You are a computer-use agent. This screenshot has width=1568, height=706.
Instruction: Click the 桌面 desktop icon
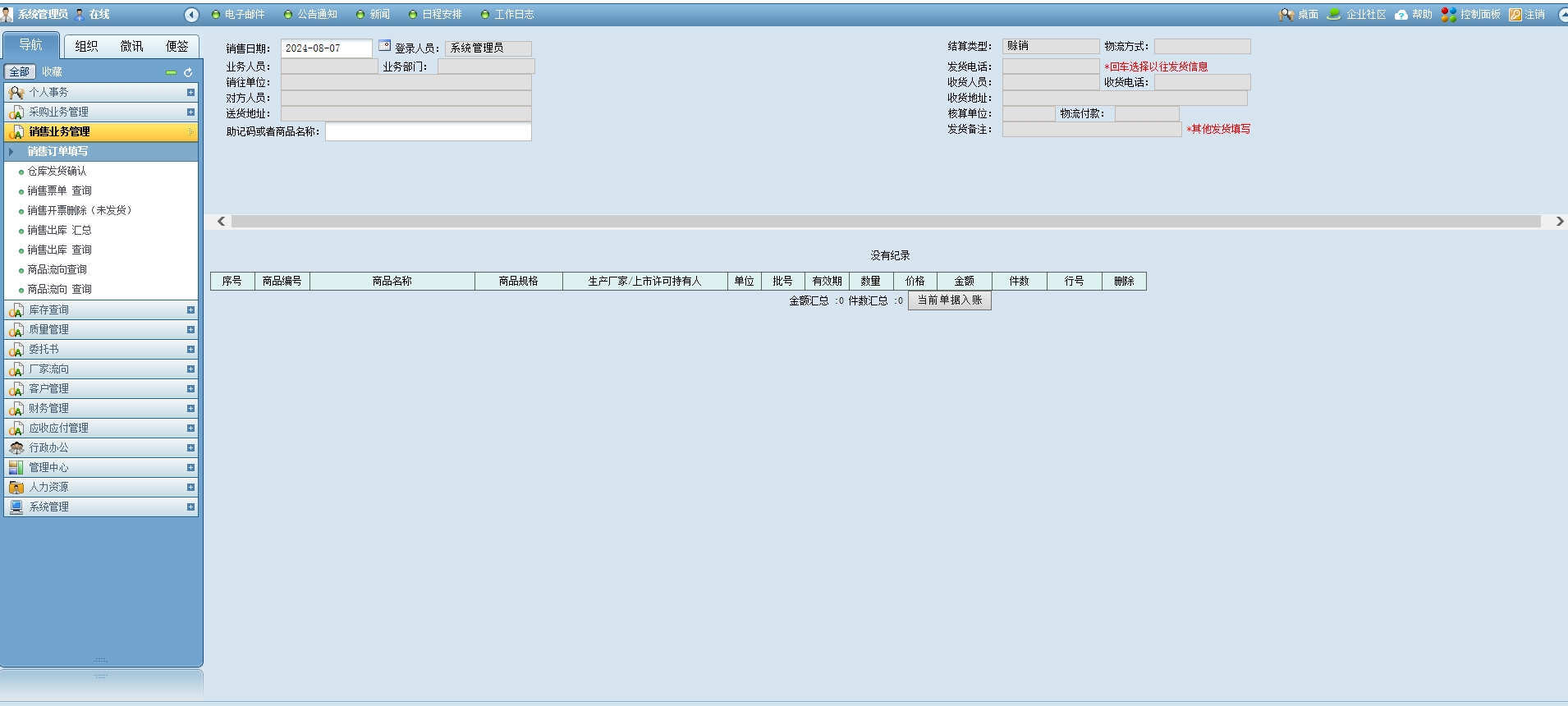[x=1286, y=15]
